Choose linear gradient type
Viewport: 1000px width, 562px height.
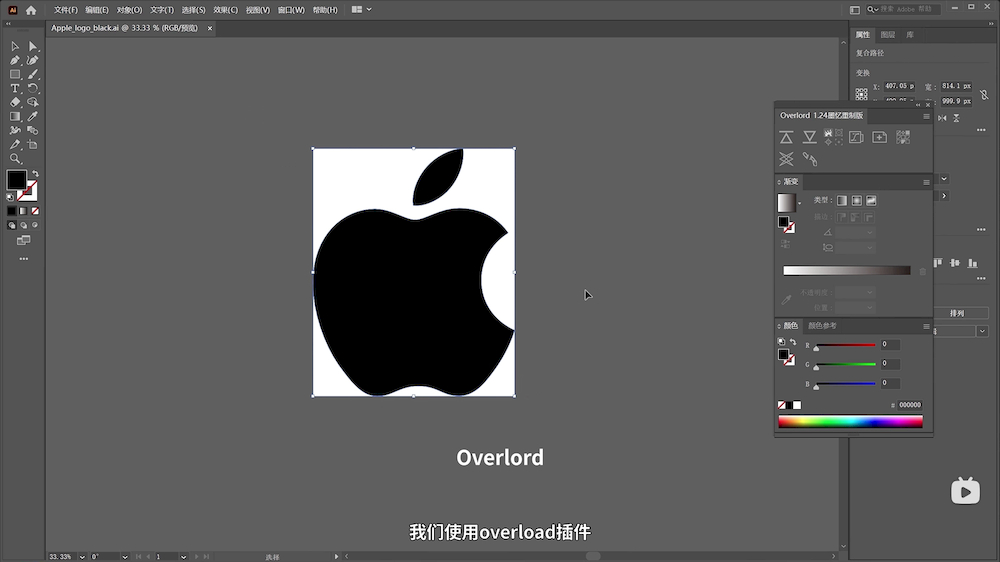[842, 200]
